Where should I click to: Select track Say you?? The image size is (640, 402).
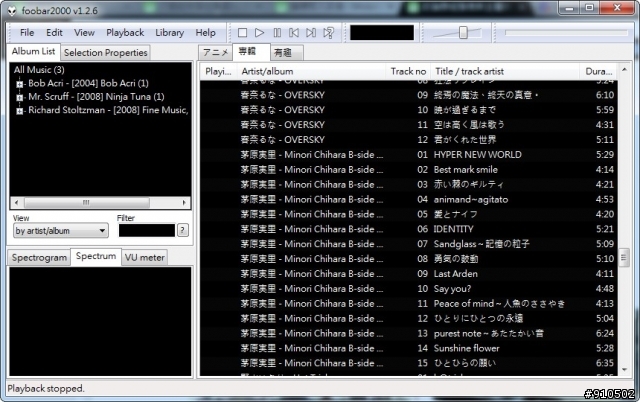click(409, 289)
